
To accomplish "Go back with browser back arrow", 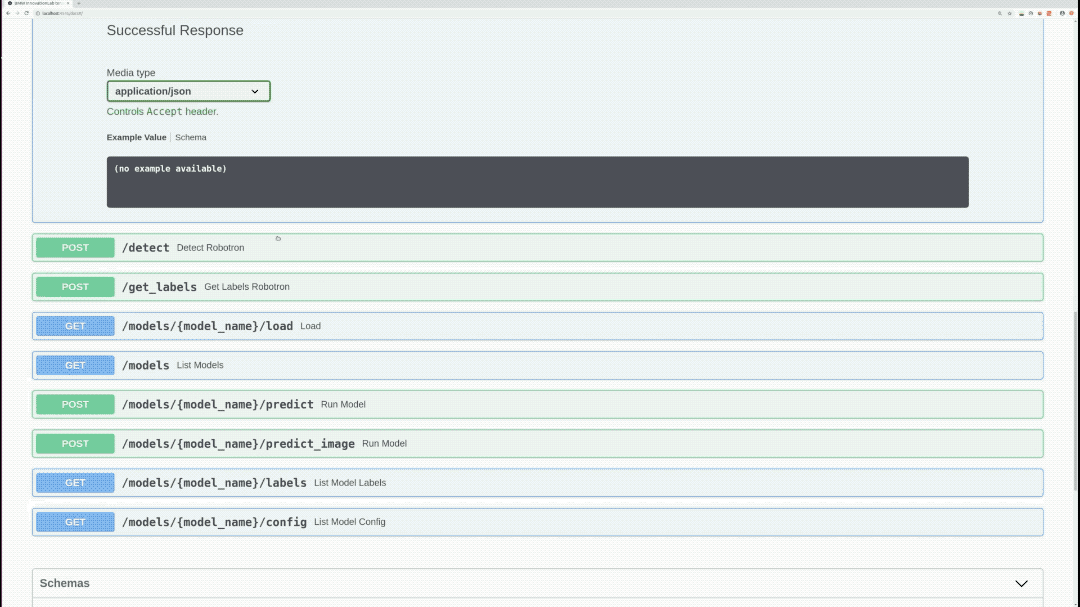I will [x=8, y=13].
